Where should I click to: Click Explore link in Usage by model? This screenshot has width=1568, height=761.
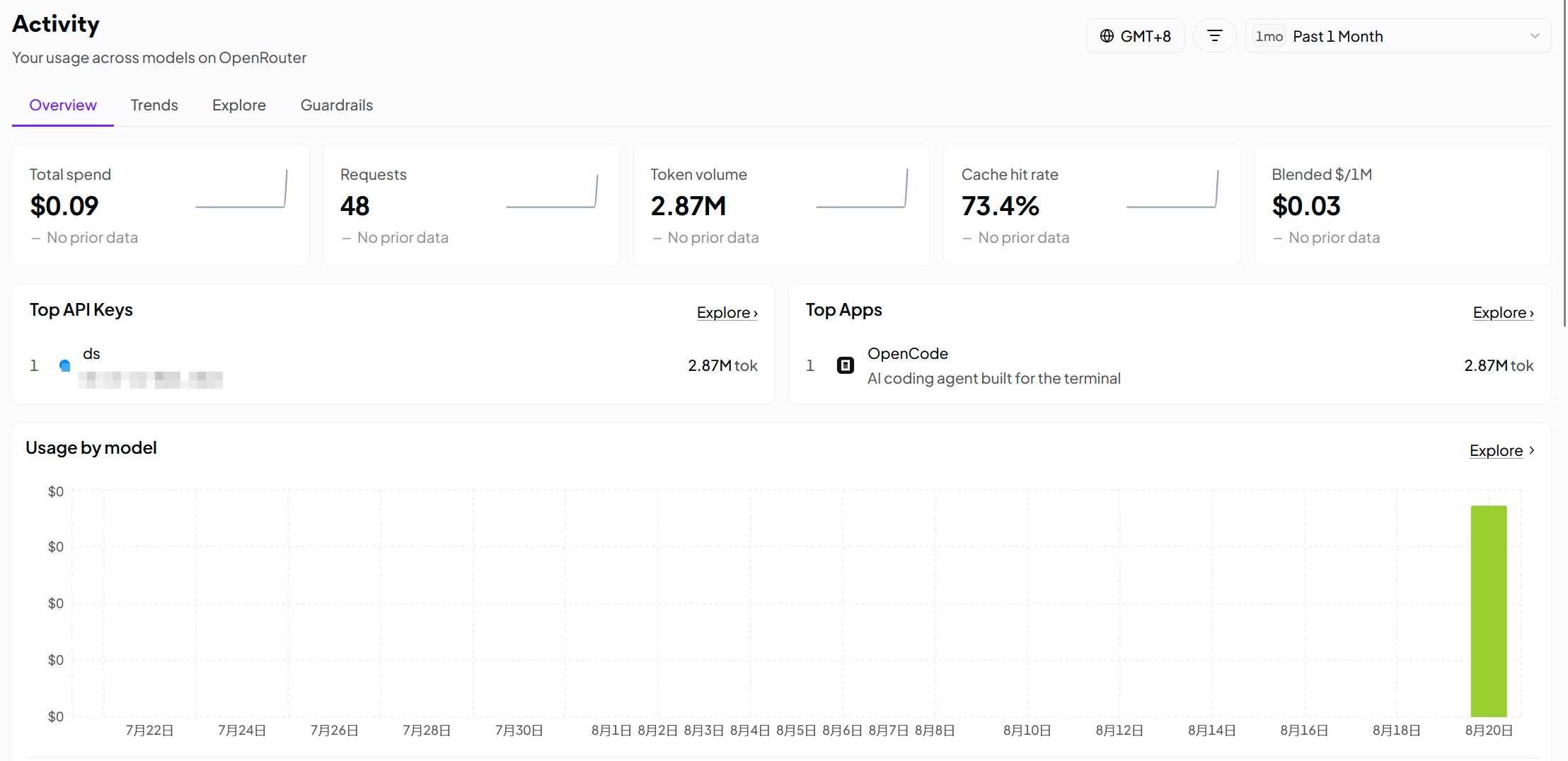click(x=1501, y=451)
